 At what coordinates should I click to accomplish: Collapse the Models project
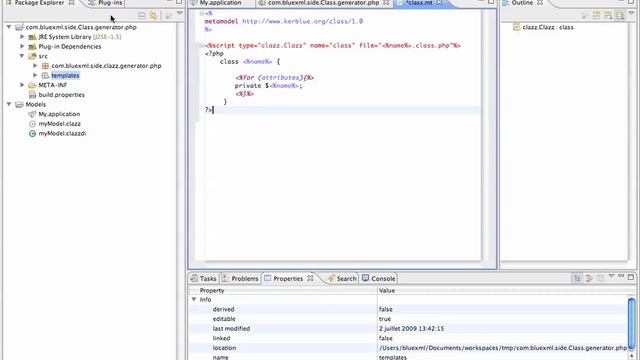9,104
